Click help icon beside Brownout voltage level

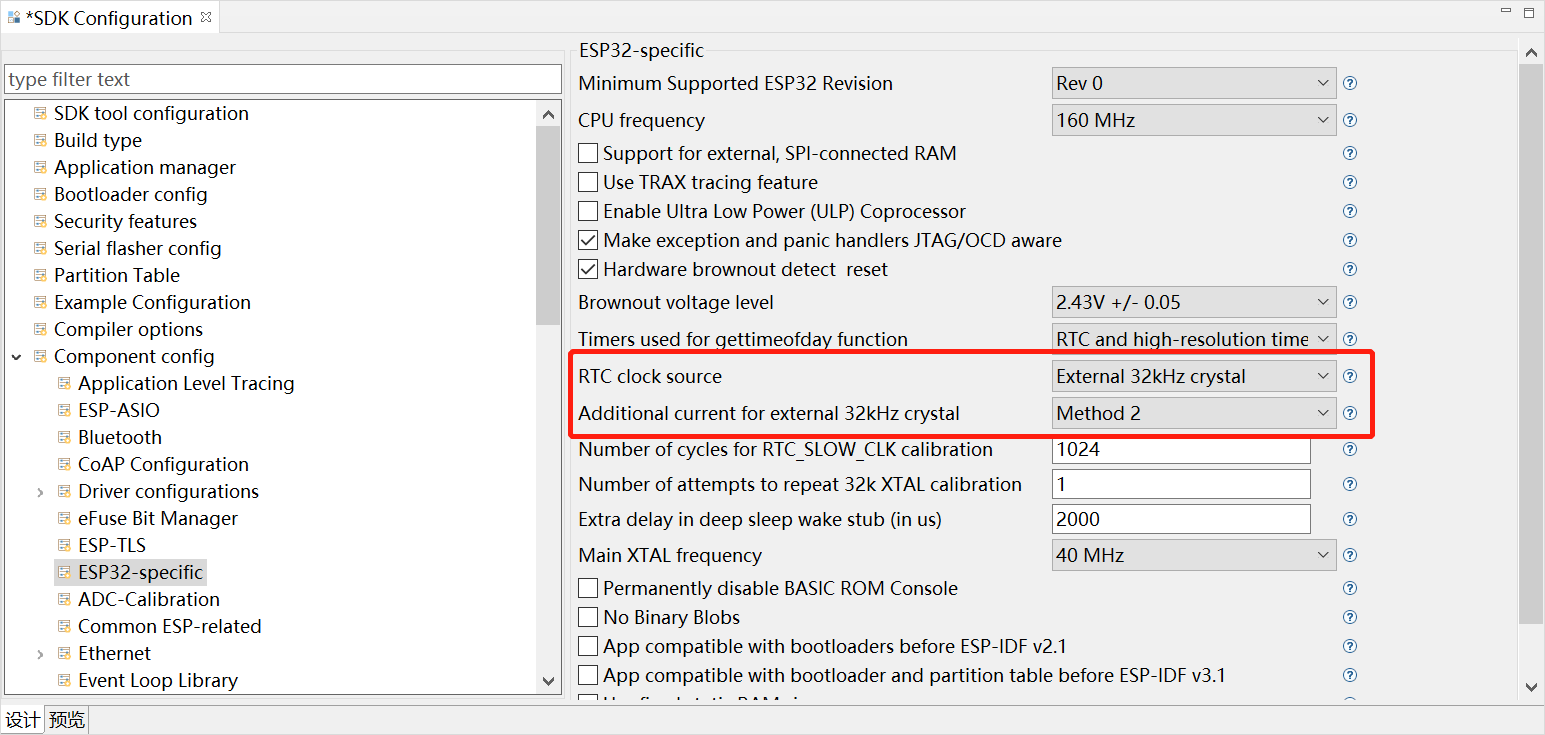click(1350, 302)
